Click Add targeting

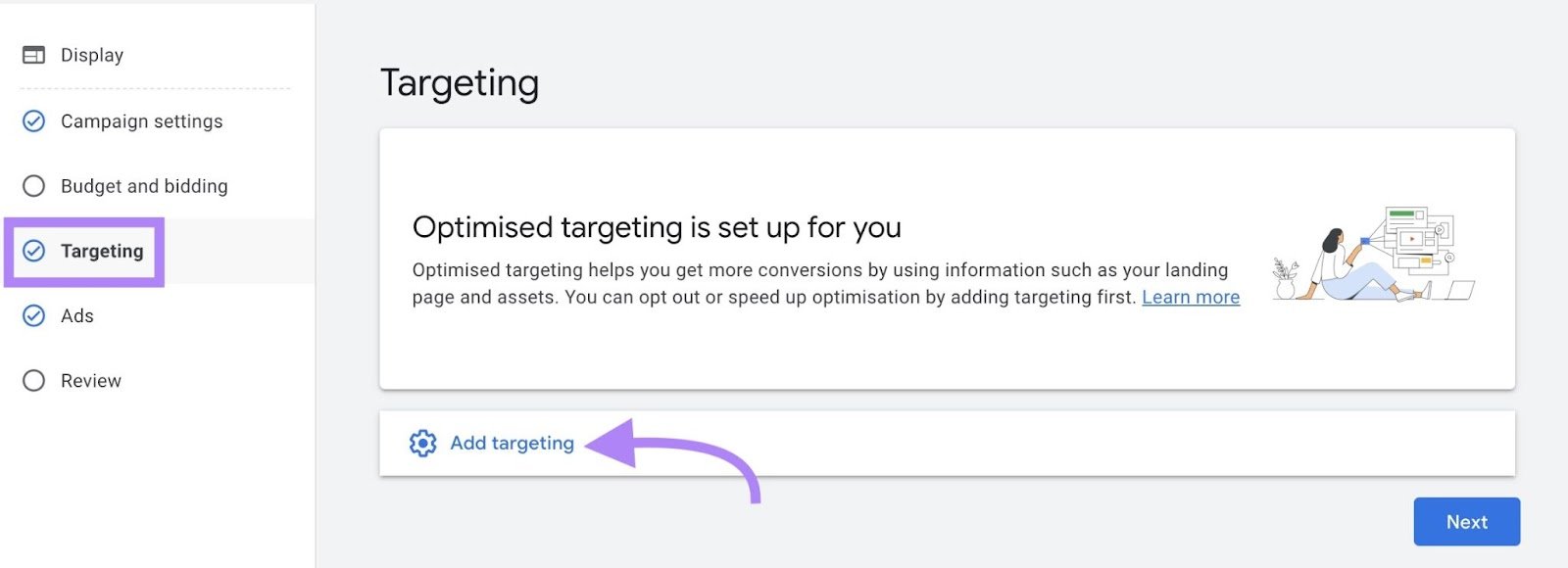(511, 443)
